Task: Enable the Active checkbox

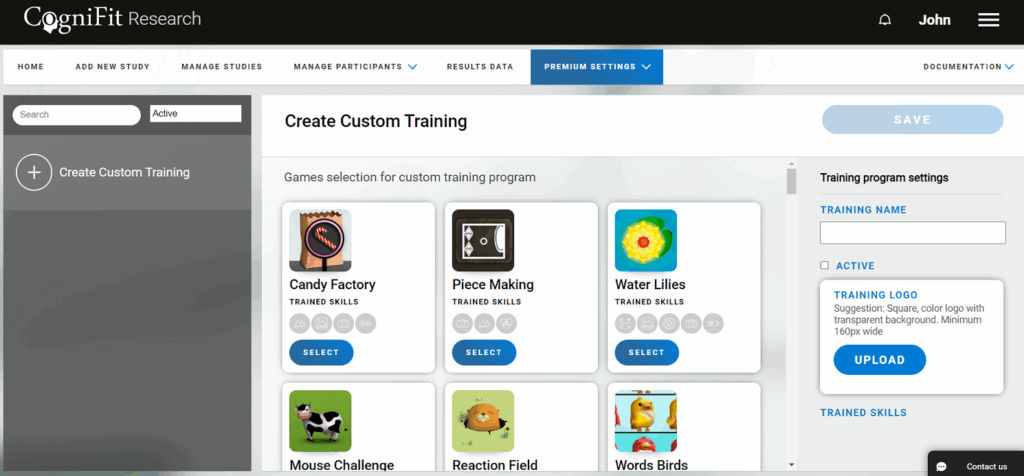Action: tap(824, 265)
